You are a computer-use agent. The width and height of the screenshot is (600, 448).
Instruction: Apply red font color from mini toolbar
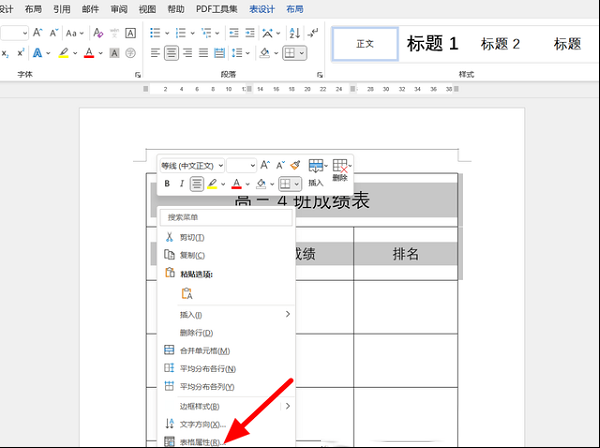click(x=236, y=184)
